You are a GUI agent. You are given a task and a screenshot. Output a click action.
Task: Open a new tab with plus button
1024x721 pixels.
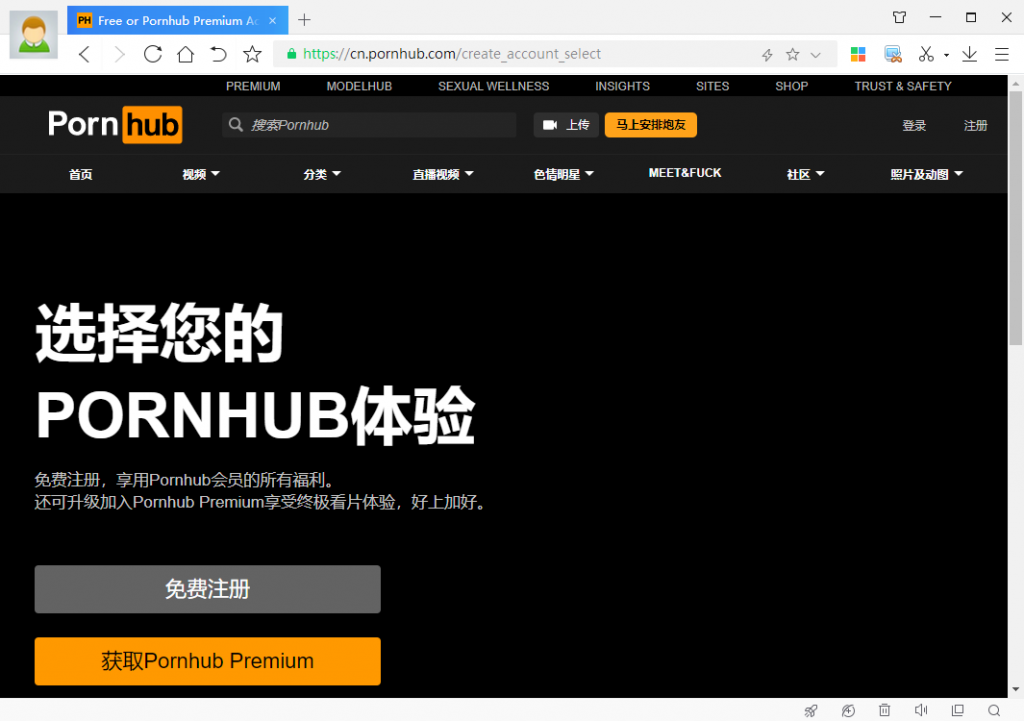304,20
